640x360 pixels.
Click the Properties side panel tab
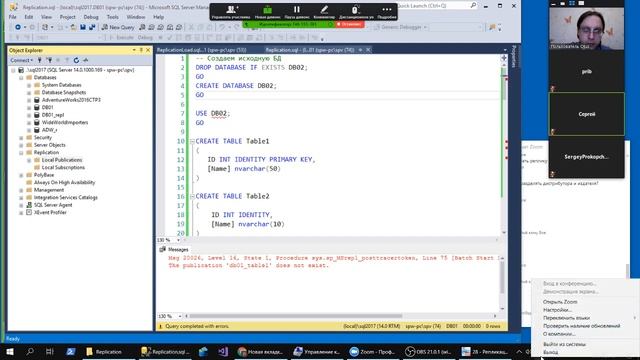[514, 56]
